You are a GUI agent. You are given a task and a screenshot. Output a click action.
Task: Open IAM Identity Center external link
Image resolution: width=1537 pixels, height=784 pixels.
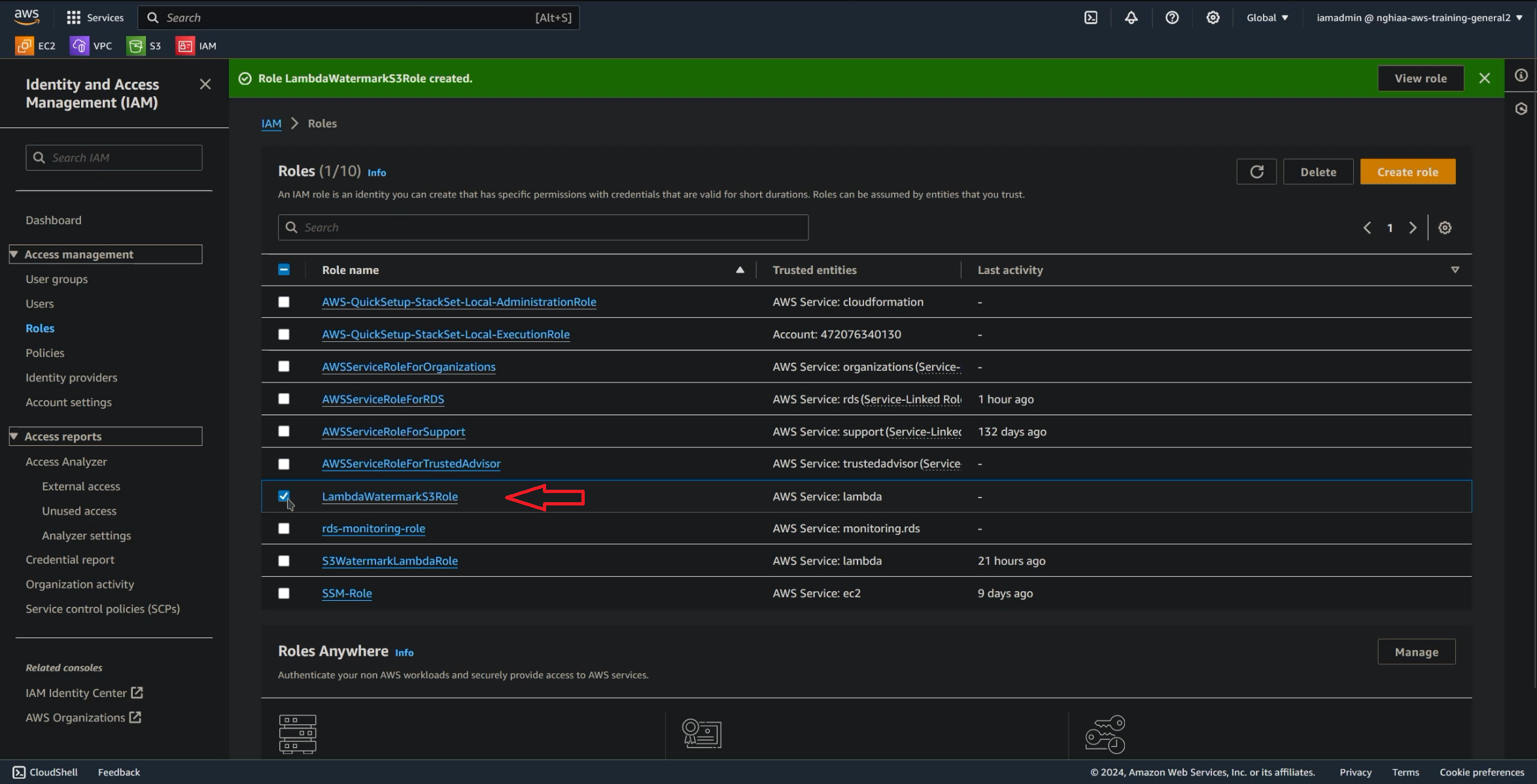pyautogui.click(x=84, y=693)
